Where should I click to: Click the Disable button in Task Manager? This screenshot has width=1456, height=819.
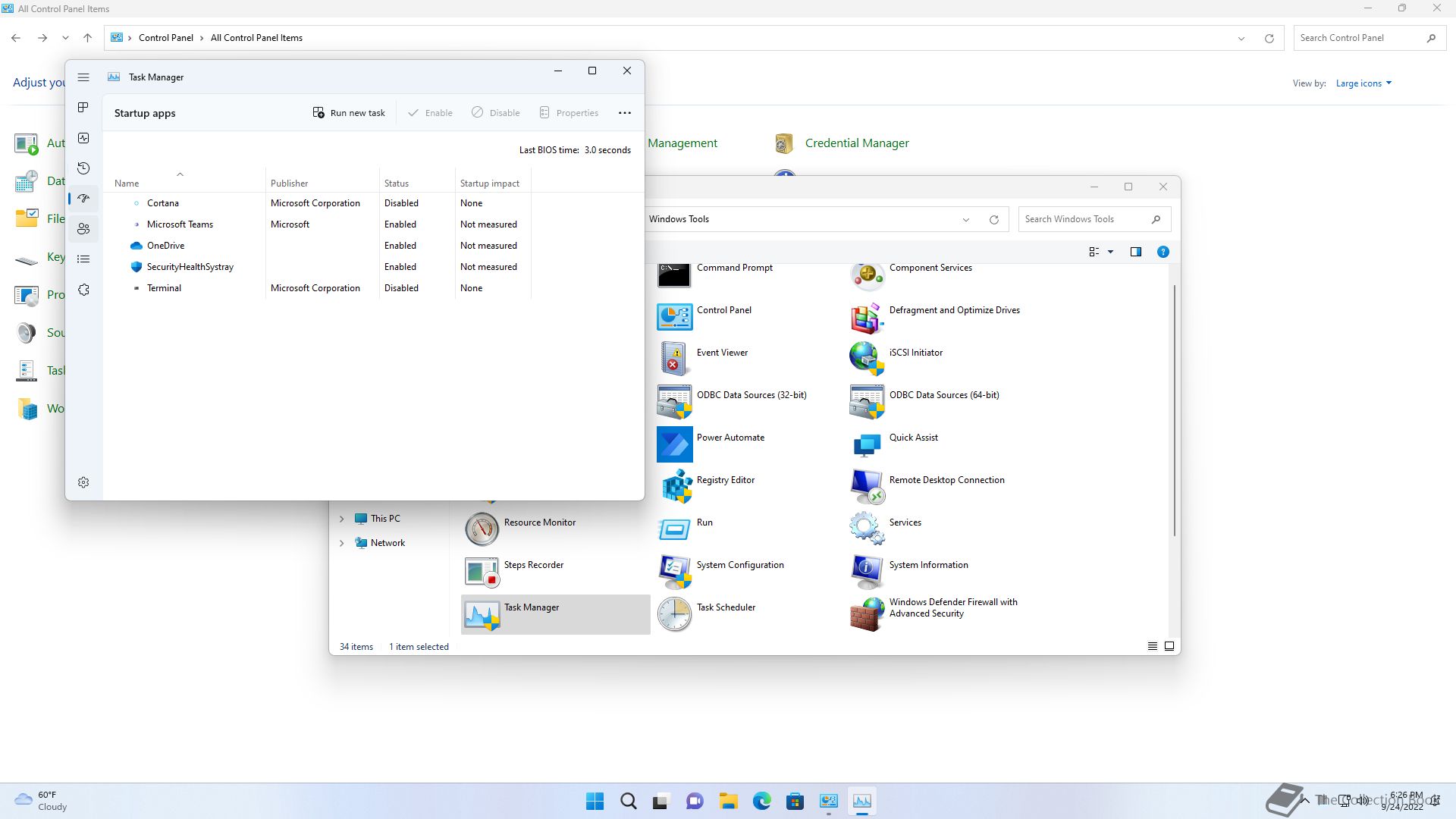coord(495,113)
